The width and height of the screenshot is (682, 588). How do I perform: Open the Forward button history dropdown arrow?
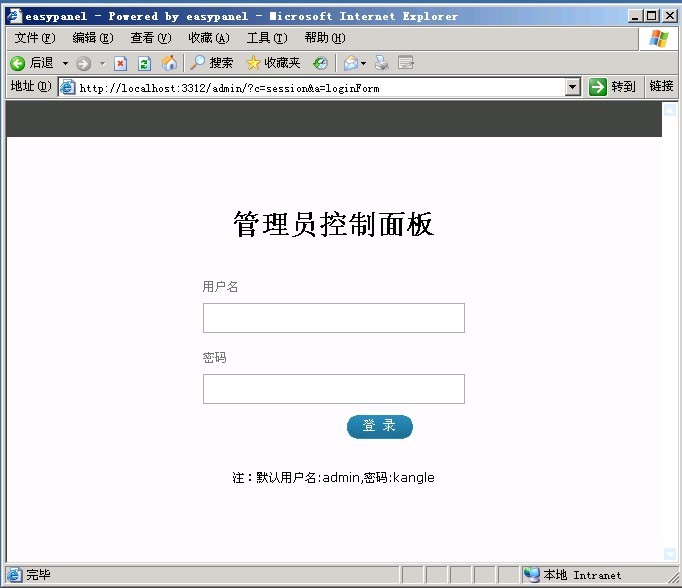pos(103,63)
